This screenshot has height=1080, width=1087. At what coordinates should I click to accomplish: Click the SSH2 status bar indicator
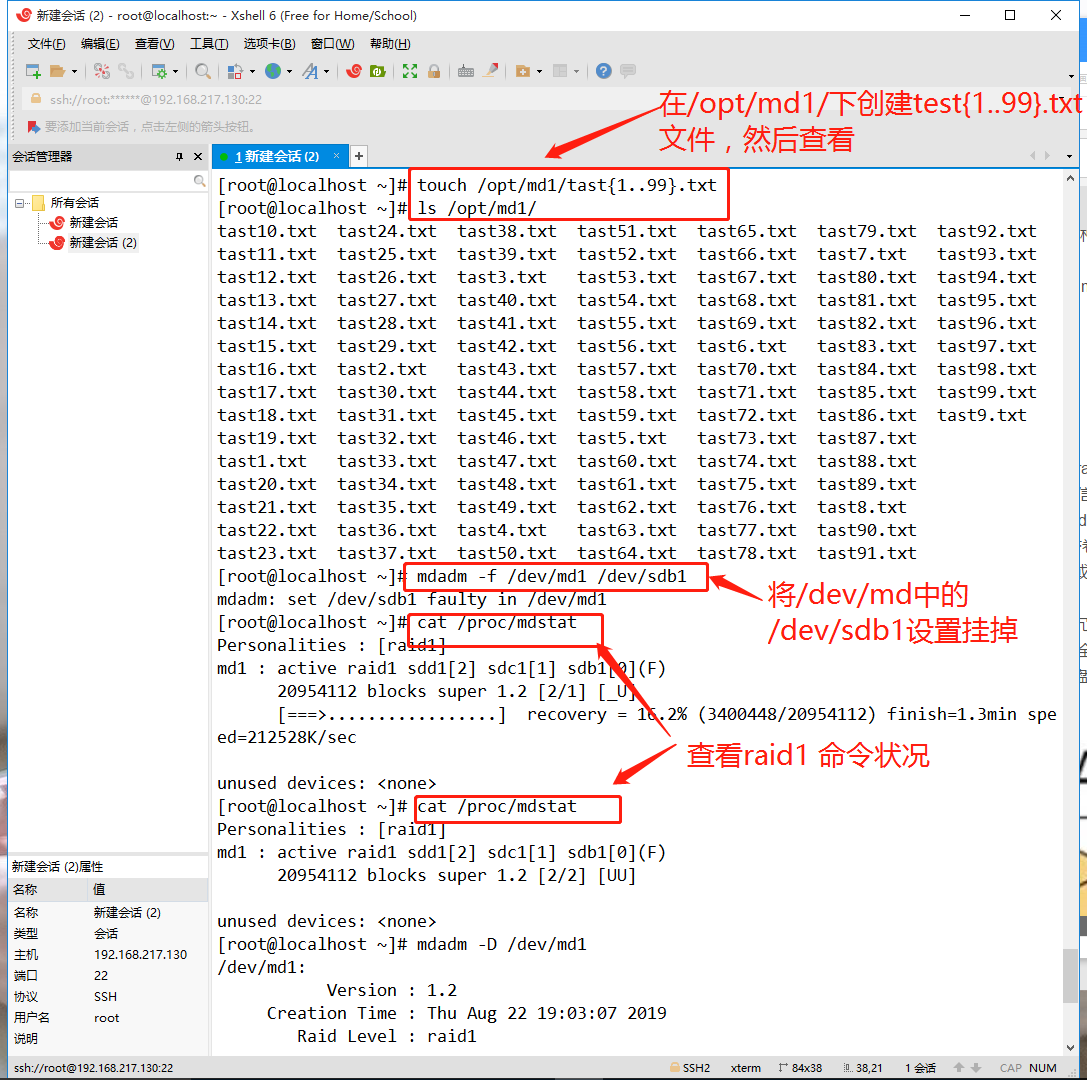pos(690,1068)
